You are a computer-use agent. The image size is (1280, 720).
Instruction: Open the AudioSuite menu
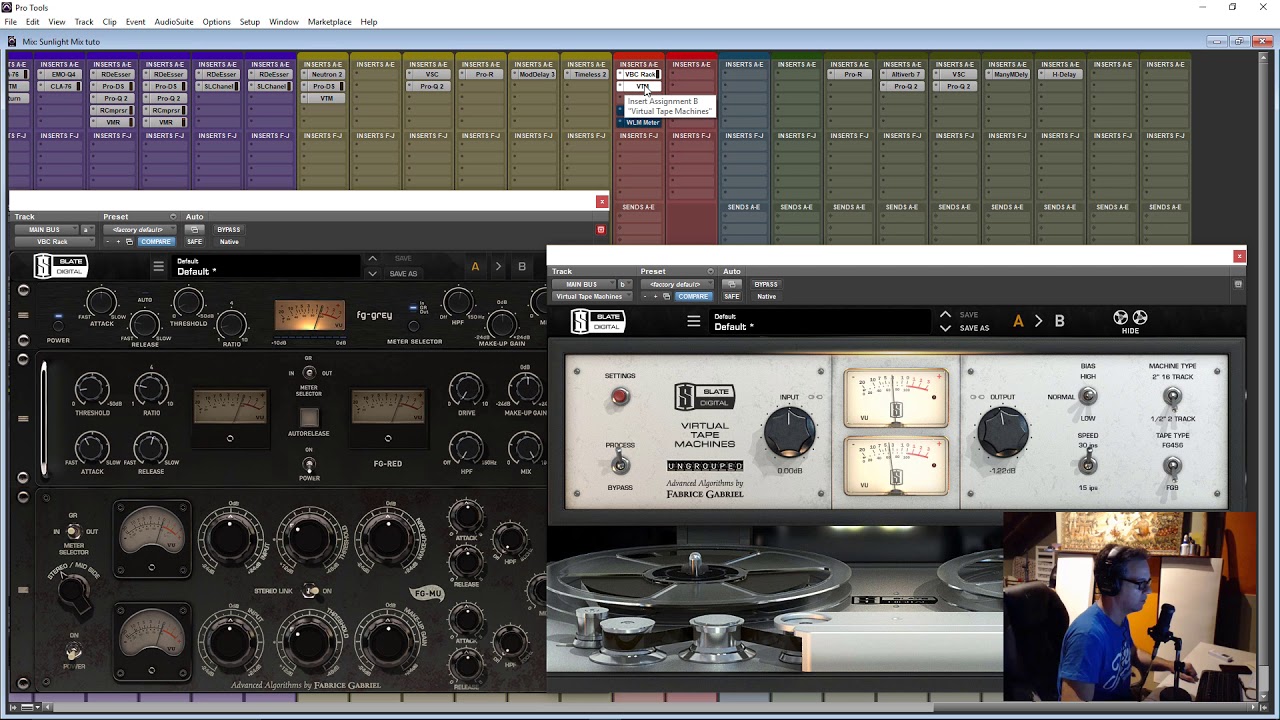[173, 22]
